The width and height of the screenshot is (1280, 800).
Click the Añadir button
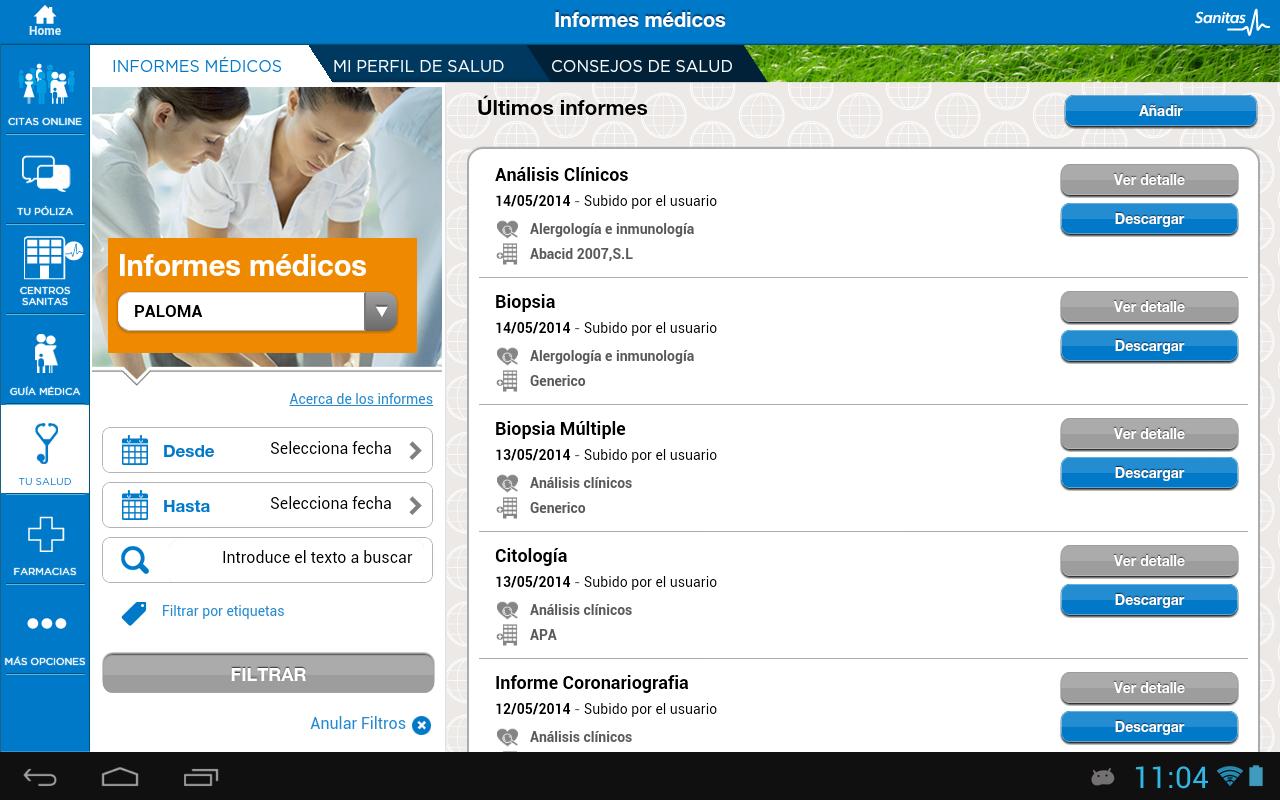coord(1160,111)
